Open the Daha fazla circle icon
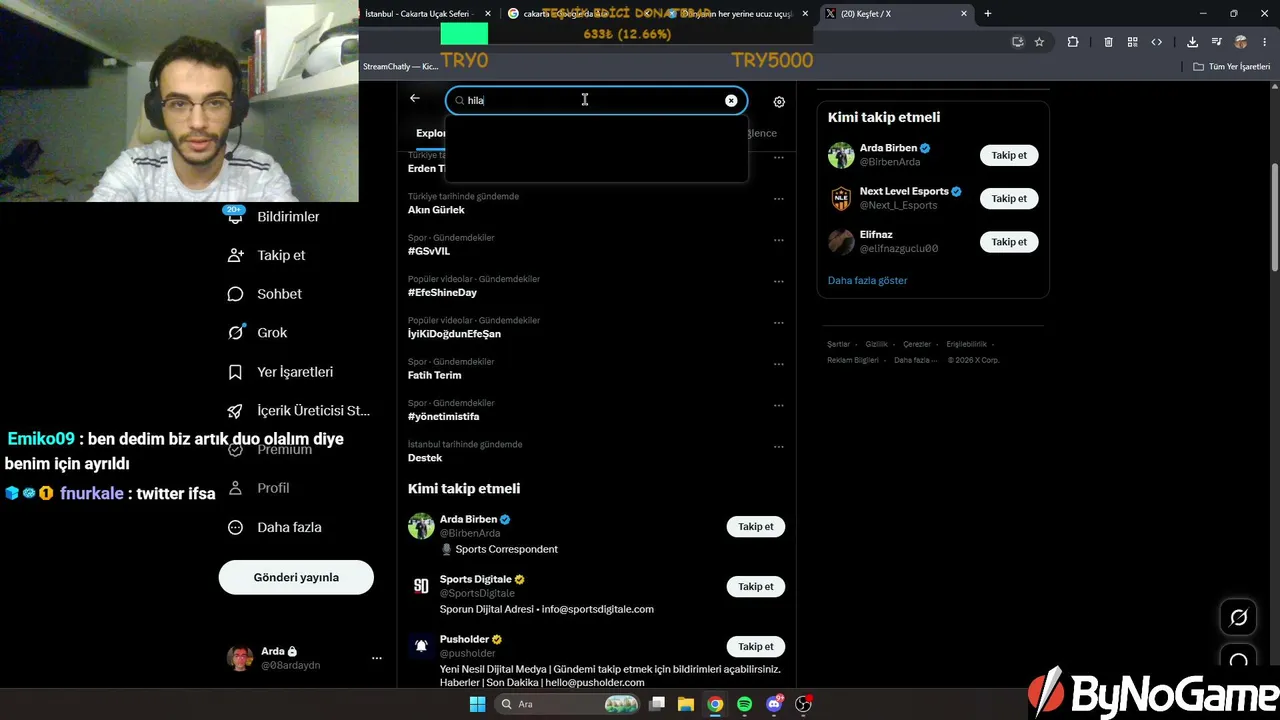The image size is (1280, 720). pyautogui.click(x=235, y=527)
